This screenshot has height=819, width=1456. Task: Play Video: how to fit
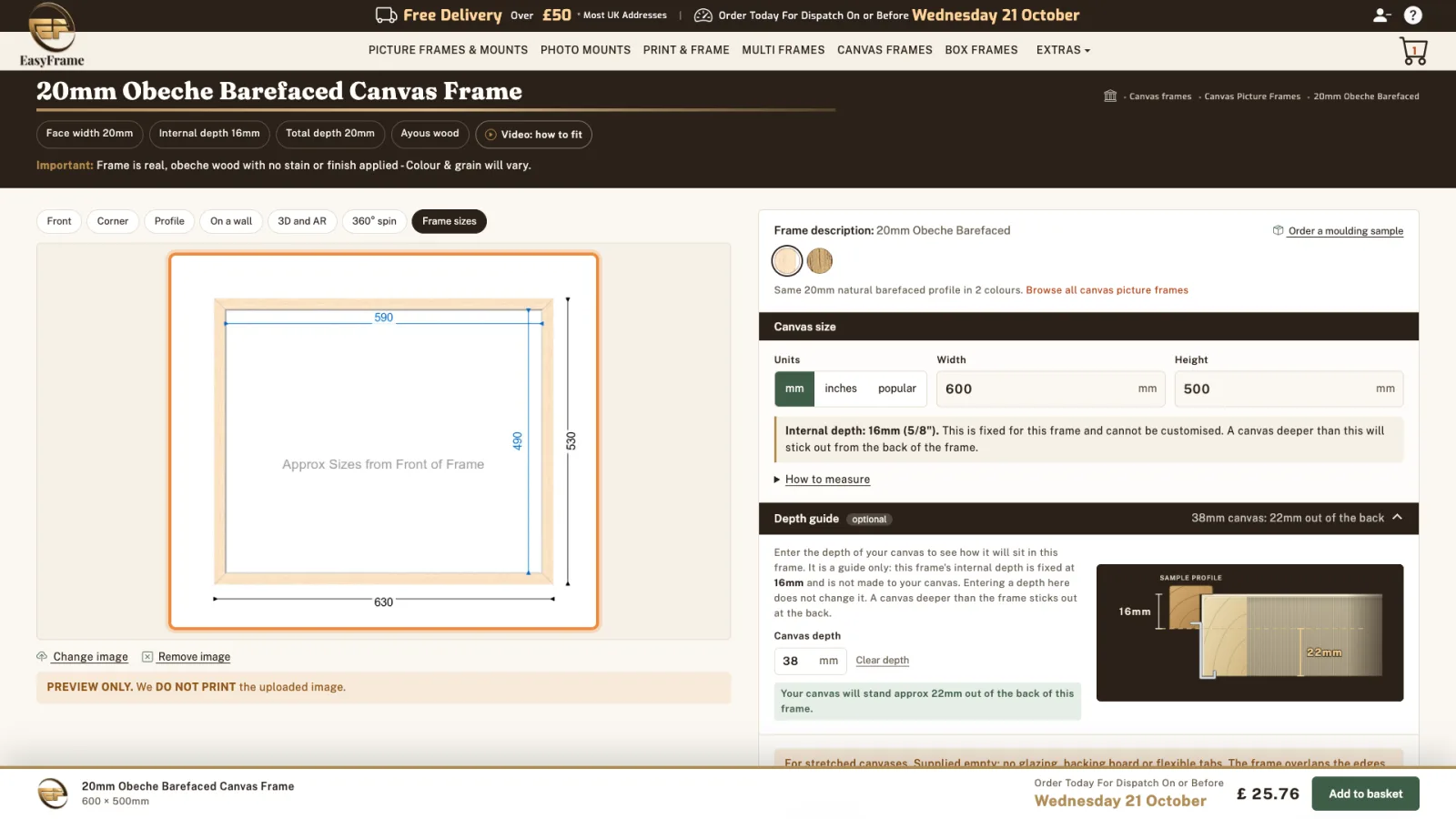click(x=533, y=135)
